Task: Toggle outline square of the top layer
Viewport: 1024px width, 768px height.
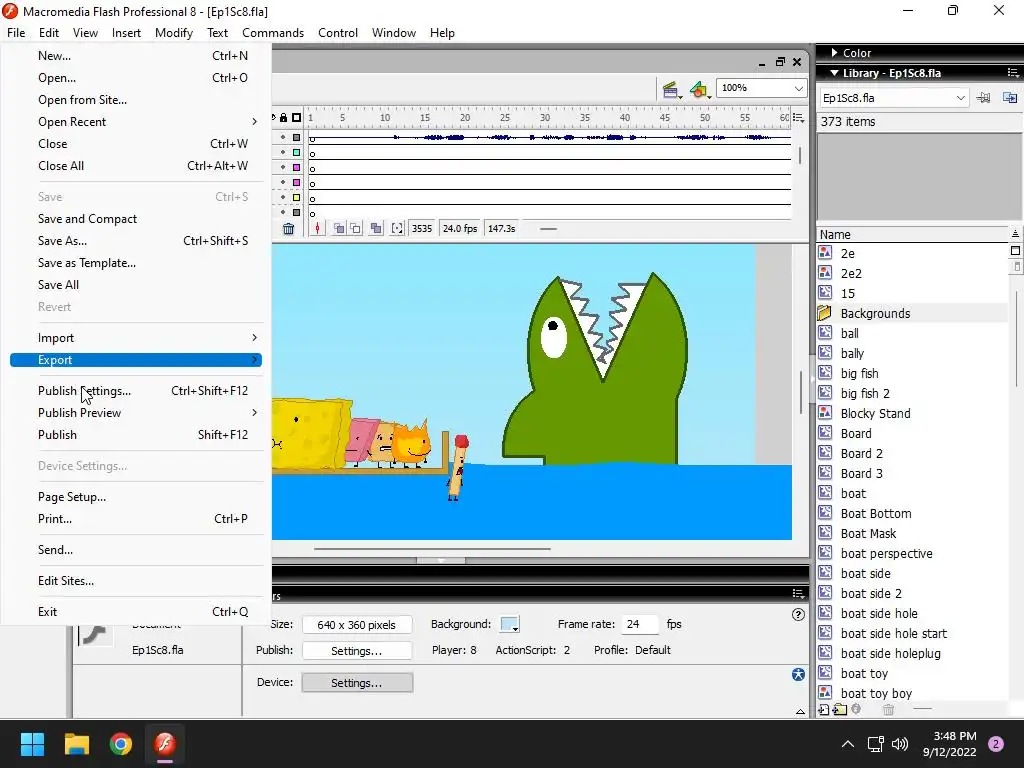Action: [296, 138]
